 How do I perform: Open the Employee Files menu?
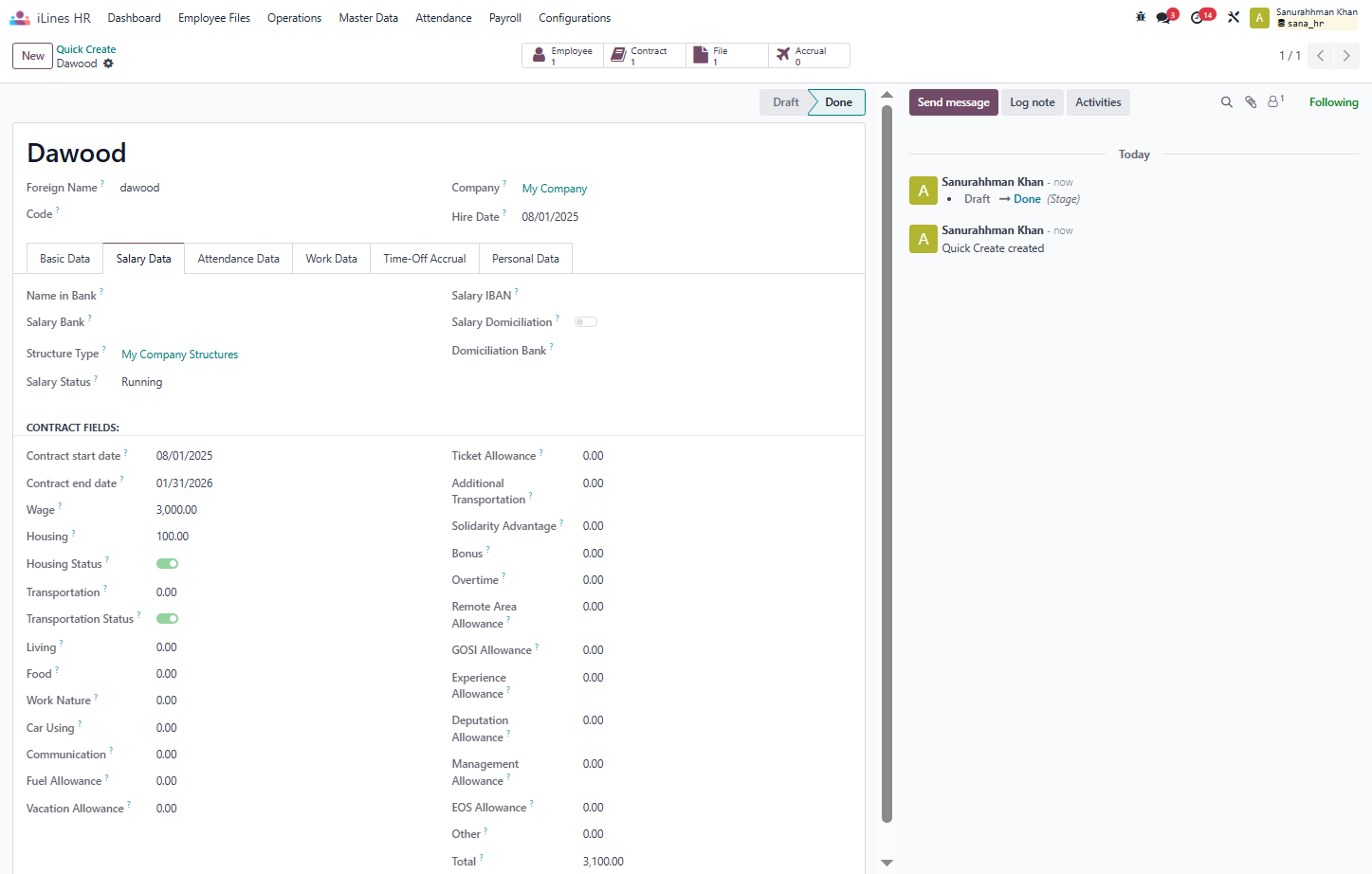[x=214, y=18]
